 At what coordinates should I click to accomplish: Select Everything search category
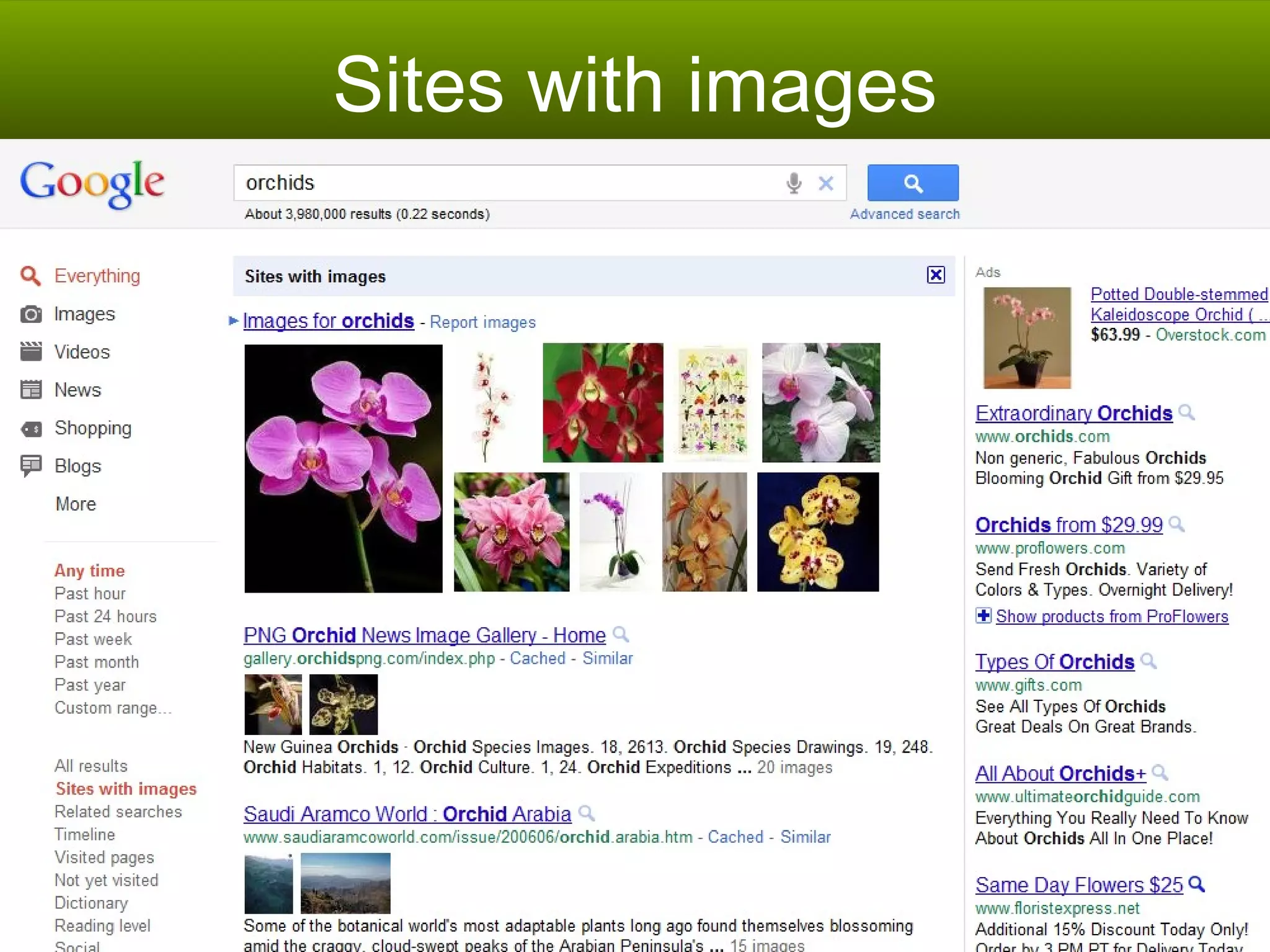coord(97,276)
